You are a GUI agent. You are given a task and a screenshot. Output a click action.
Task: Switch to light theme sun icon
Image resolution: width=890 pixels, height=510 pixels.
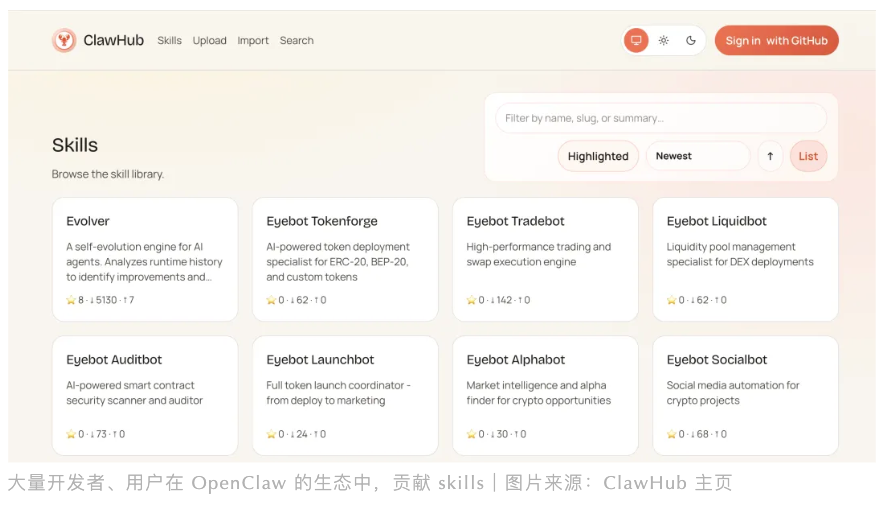663,41
